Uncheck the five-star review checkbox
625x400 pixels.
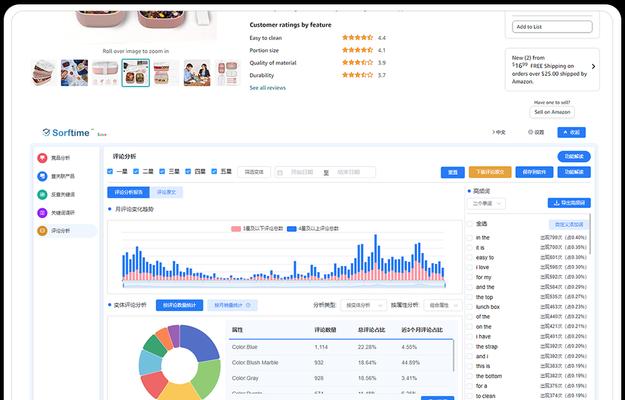tap(214, 171)
